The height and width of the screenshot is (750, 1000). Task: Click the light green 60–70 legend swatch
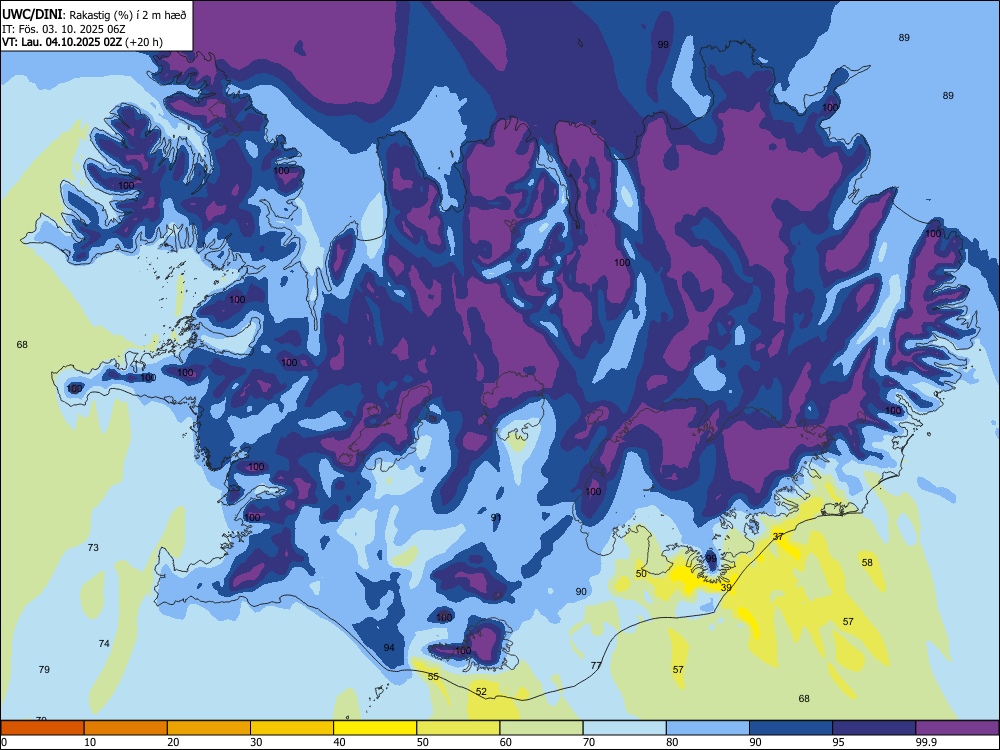click(x=541, y=728)
